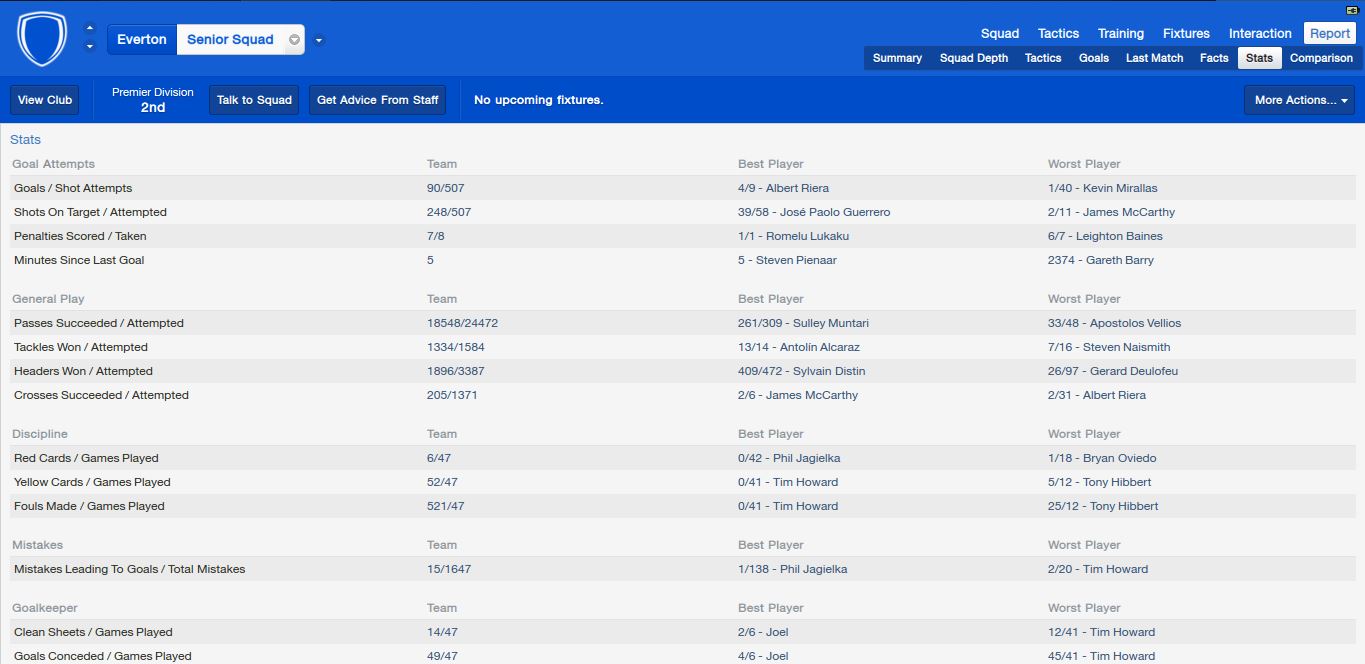Image resolution: width=1365 pixels, height=664 pixels.
Task: Click the Everton club shield badge
Action: (42, 39)
